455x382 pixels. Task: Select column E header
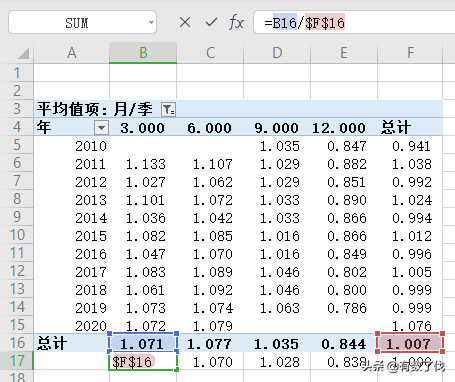[x=344, y=53]
